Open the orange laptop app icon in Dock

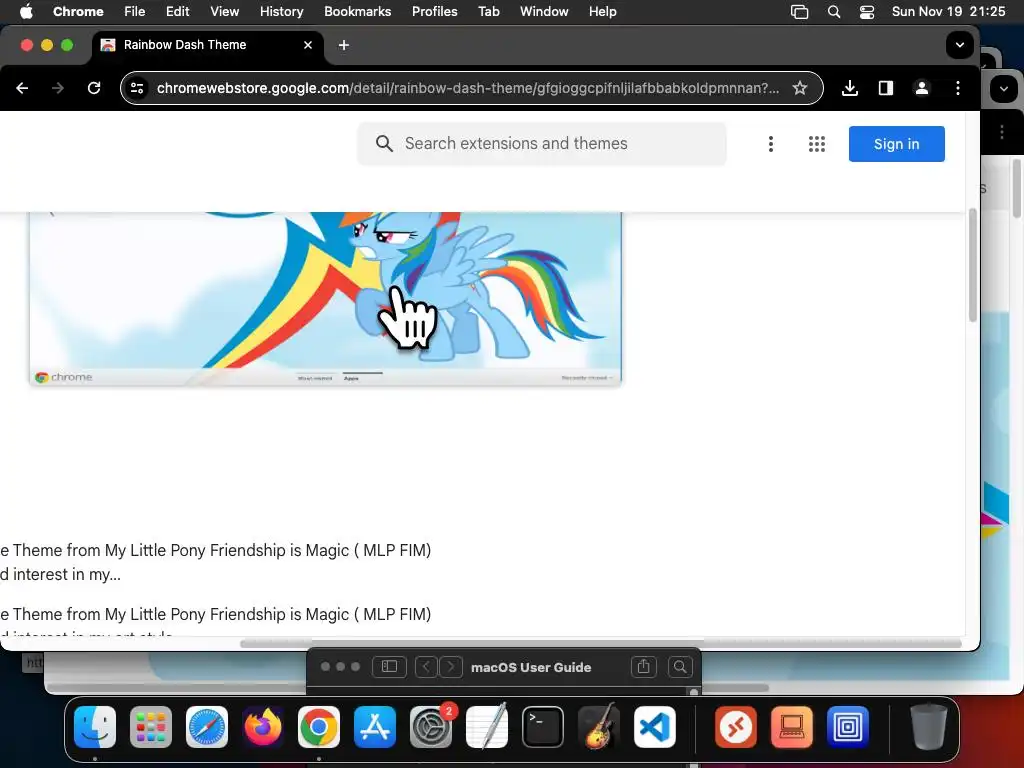792,727
